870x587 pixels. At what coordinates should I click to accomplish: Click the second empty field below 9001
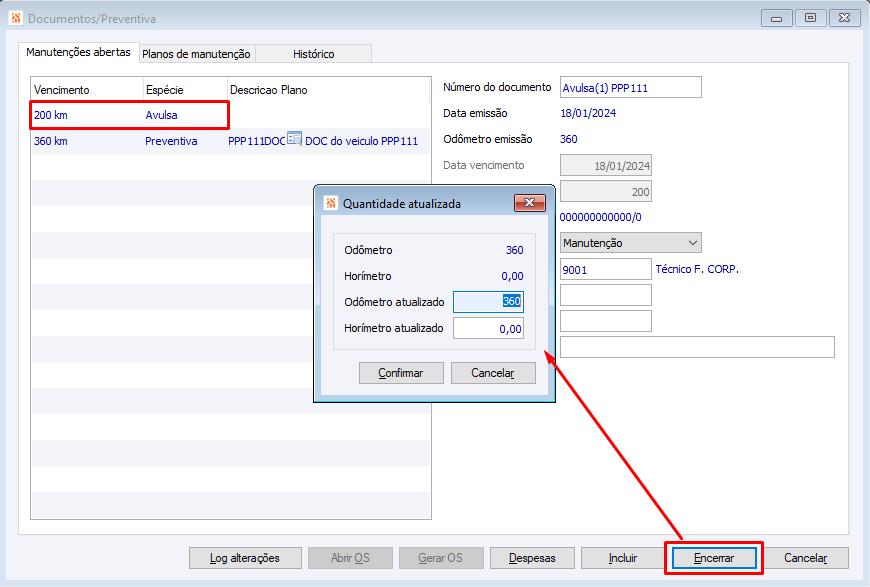606,321
